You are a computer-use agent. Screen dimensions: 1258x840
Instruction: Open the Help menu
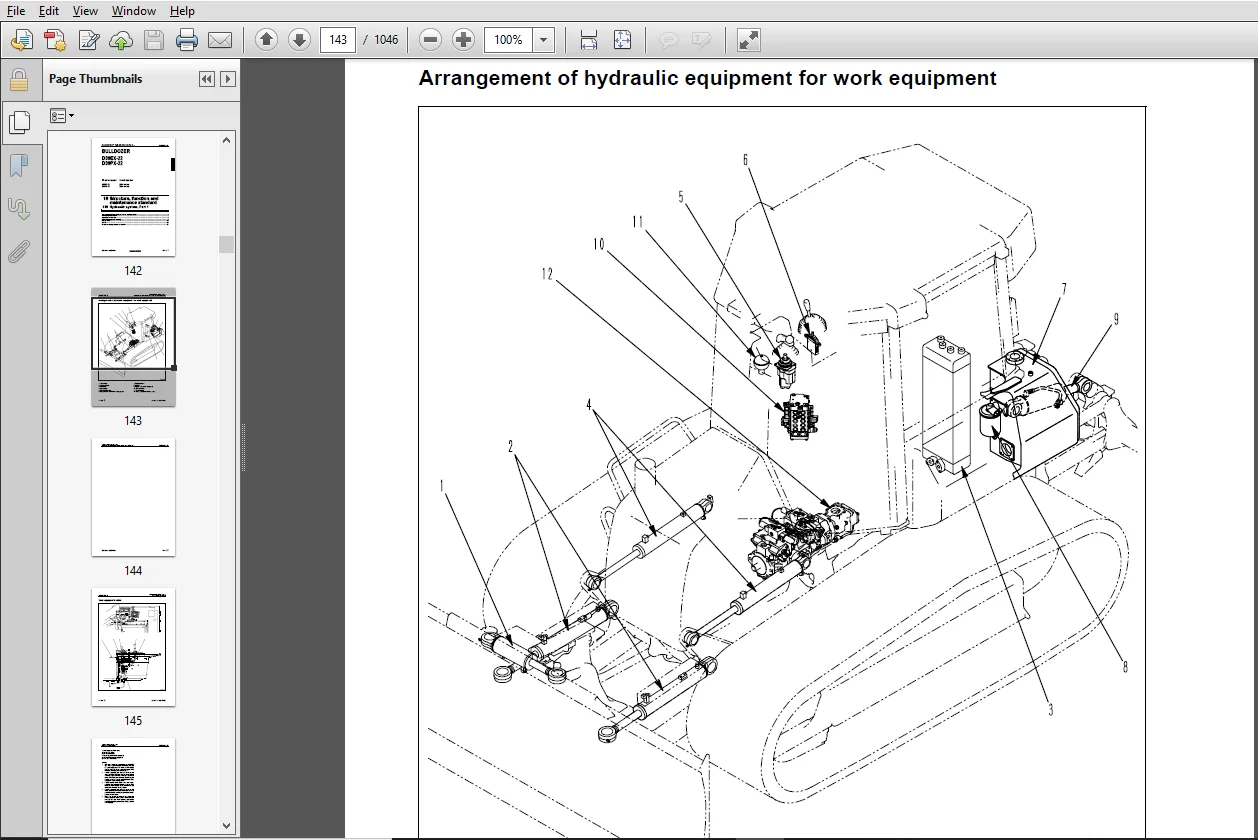pos(182,11)
